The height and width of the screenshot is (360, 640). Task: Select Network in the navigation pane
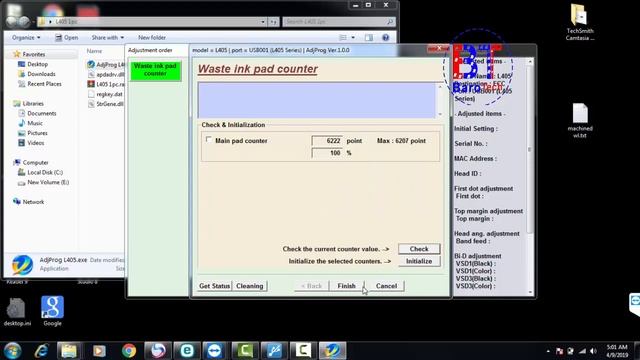click(33, 202)
